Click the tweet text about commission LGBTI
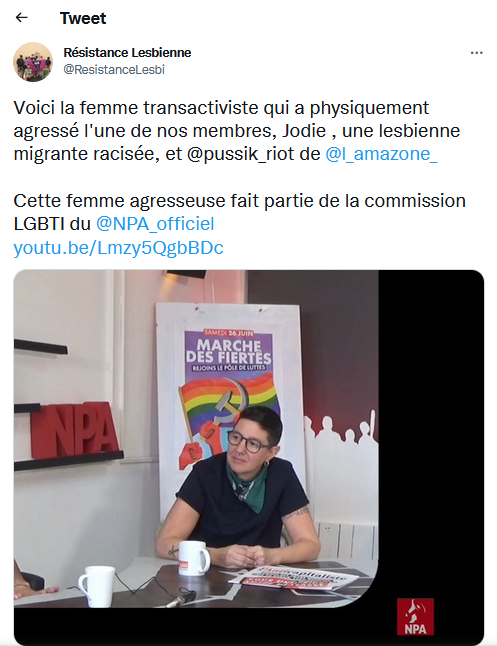497x646 pixels. (x=239, y=212)
